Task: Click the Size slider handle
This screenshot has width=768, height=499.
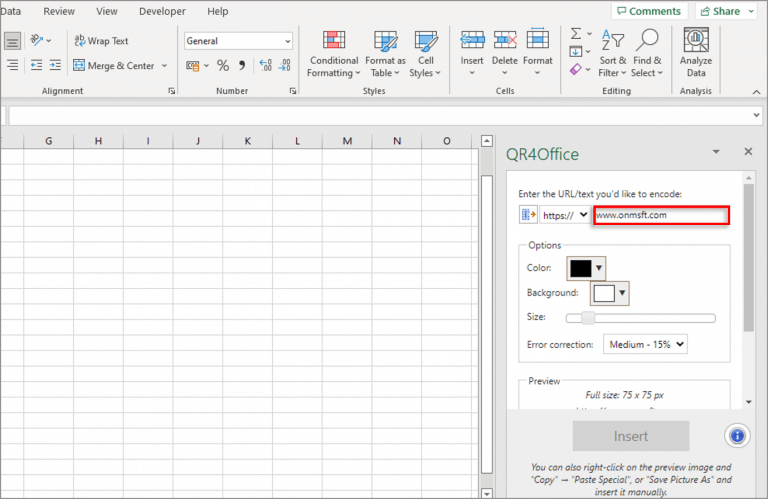Action: point(588,318)
